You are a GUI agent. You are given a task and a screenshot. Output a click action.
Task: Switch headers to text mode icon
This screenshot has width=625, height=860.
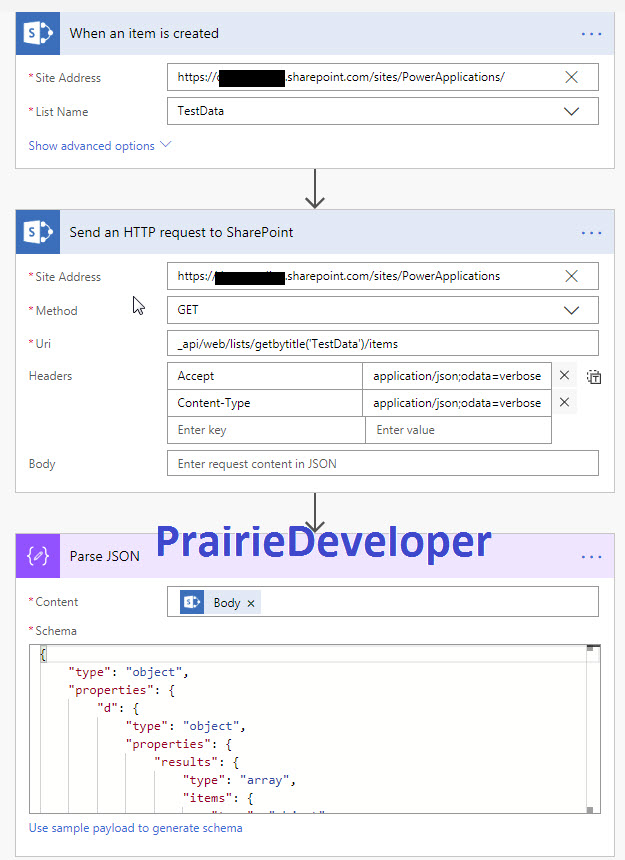[594, 377]
